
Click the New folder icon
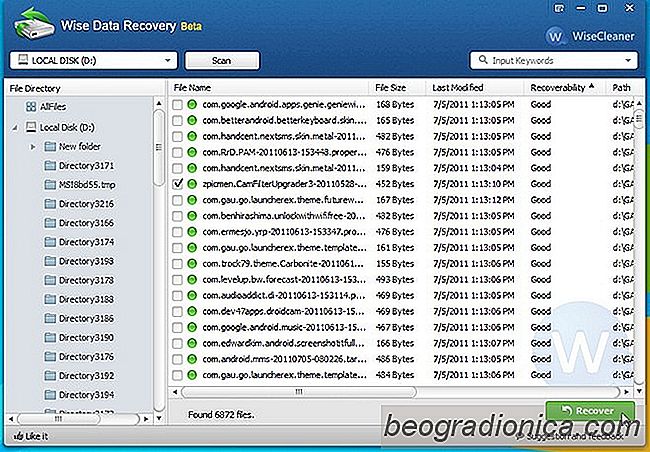pos(50,146)
